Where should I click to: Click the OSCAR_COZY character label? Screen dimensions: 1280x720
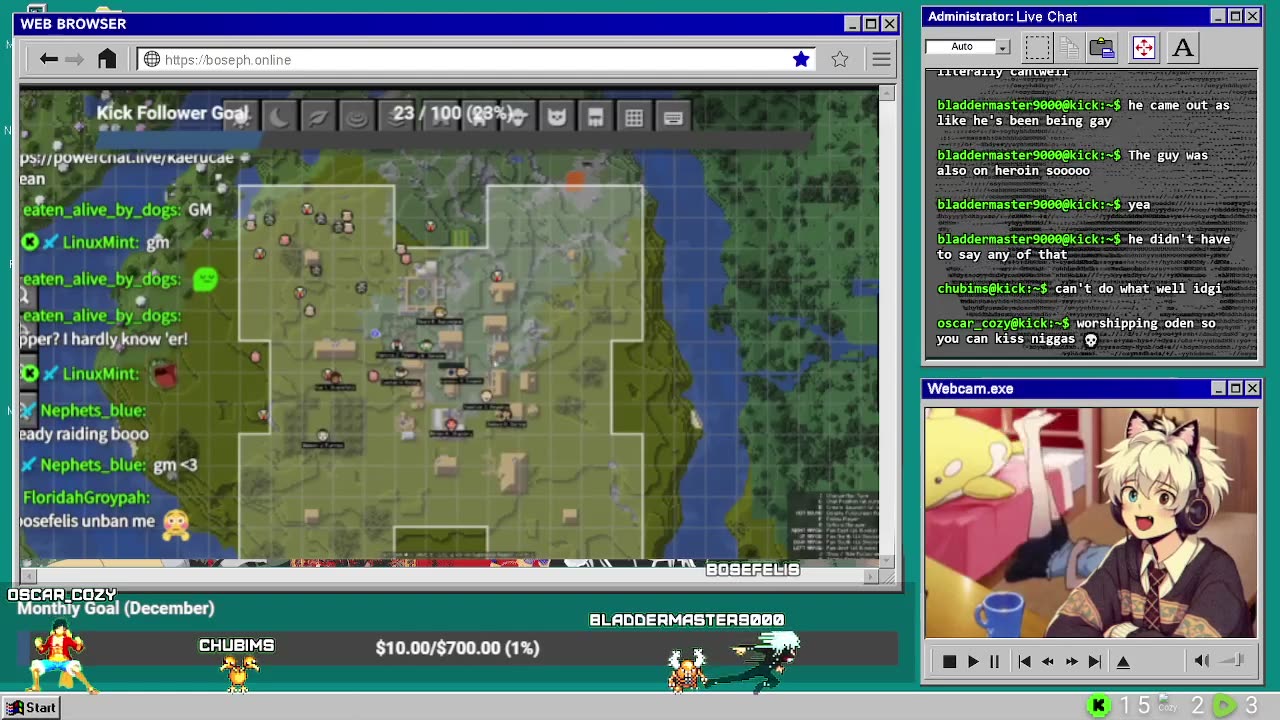62,594
